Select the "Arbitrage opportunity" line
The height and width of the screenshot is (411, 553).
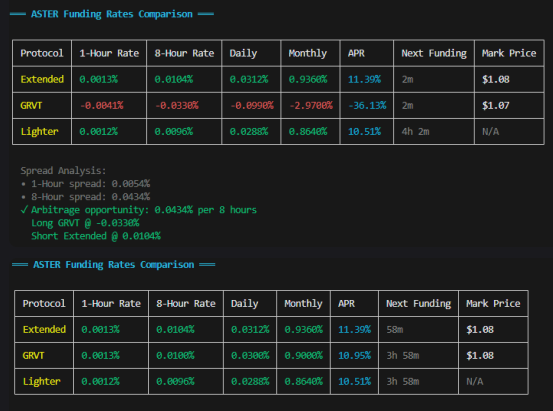click(139, 210)
